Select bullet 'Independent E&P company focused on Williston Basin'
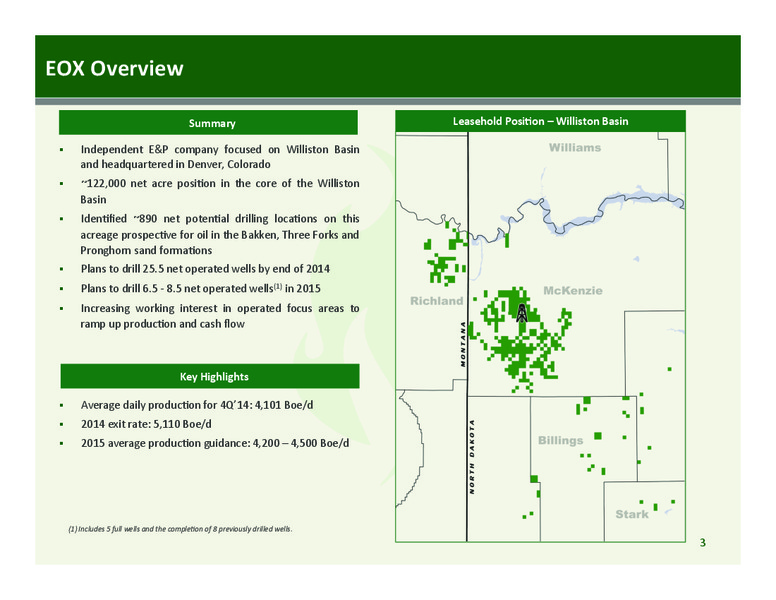776x600 pixels. click(x=220, y=156)
